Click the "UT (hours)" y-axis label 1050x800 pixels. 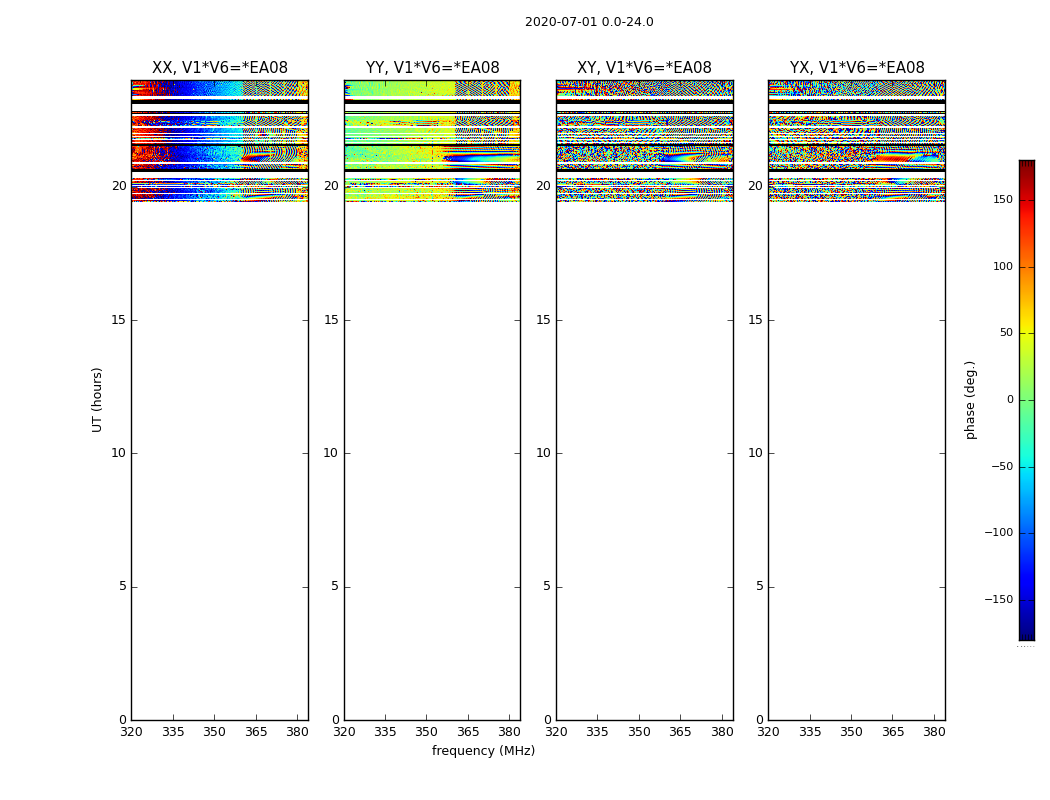[97, 399]
